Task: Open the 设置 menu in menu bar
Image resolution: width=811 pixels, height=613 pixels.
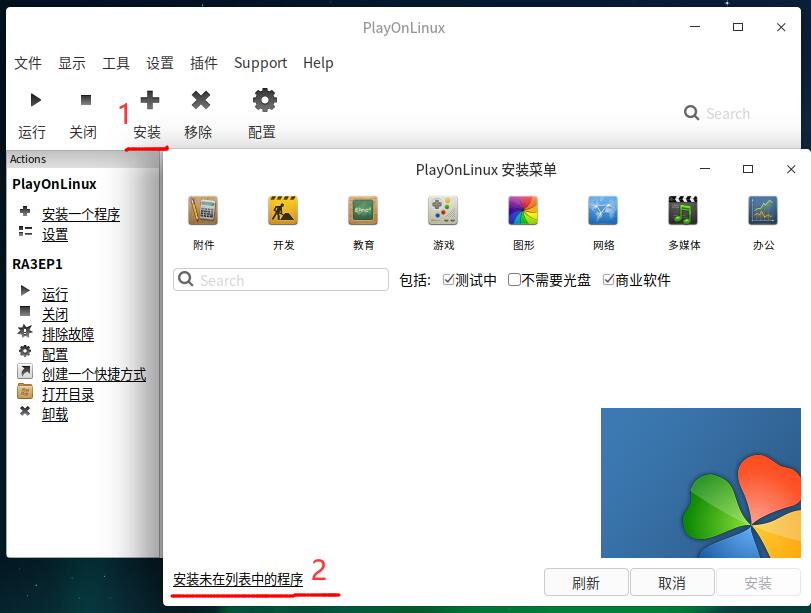Action: pyautogui.click(x=160, y=63)
